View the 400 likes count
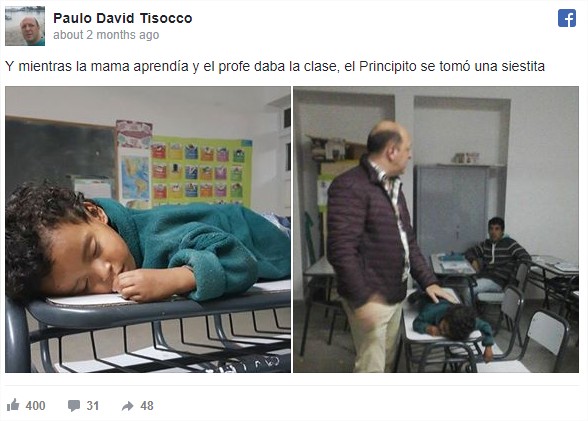Viewport: 588px width, 421px height. click(35, 406)
